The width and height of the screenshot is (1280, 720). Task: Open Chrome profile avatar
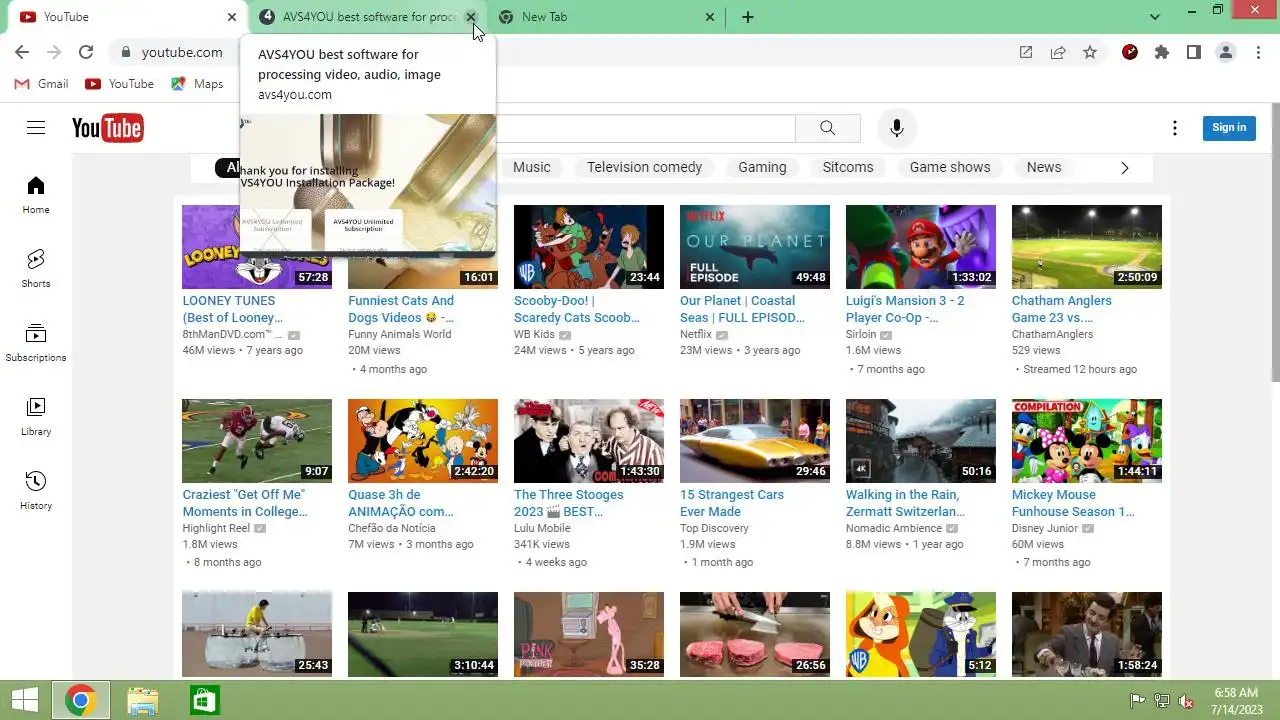(x=1226, y=52)
